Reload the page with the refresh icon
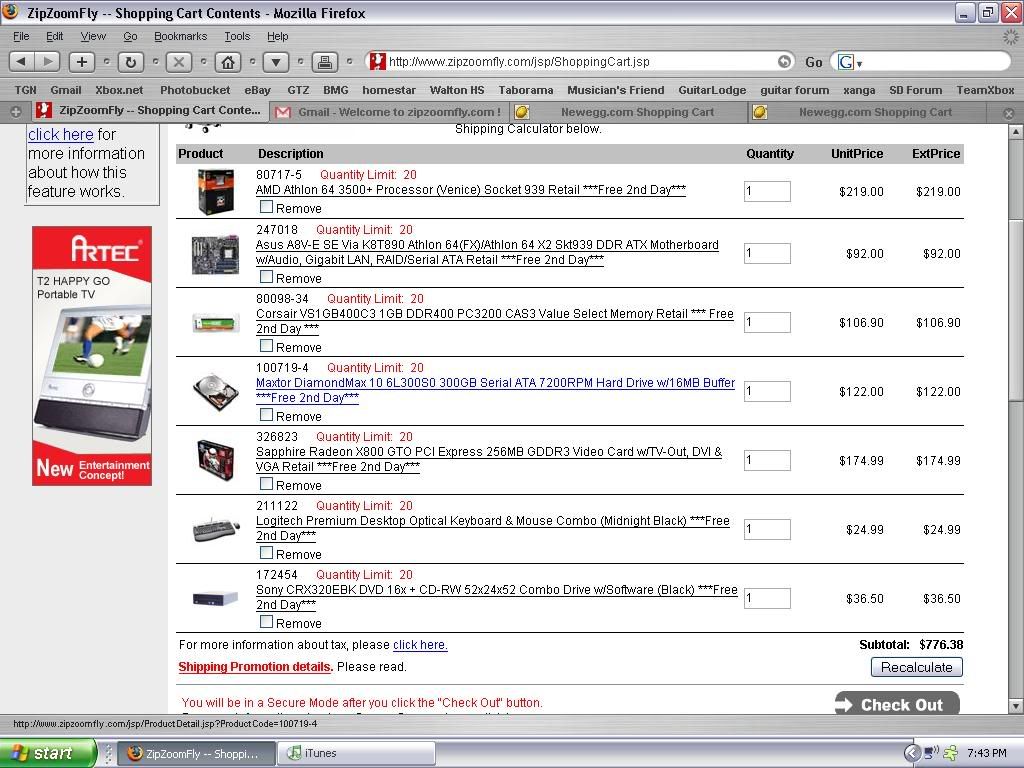The image size is (1024, 768). (131, 62)
